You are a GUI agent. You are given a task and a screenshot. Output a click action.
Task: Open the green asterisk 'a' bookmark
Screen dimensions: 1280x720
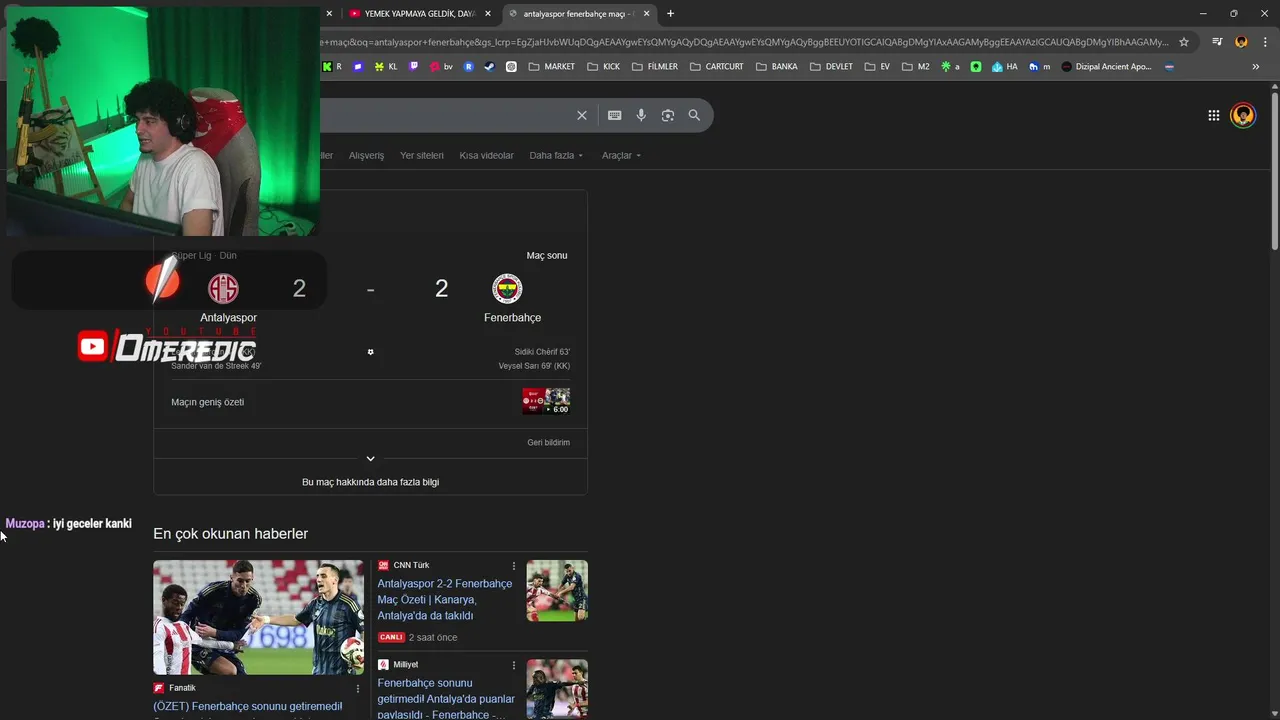(x=950, y=67)
